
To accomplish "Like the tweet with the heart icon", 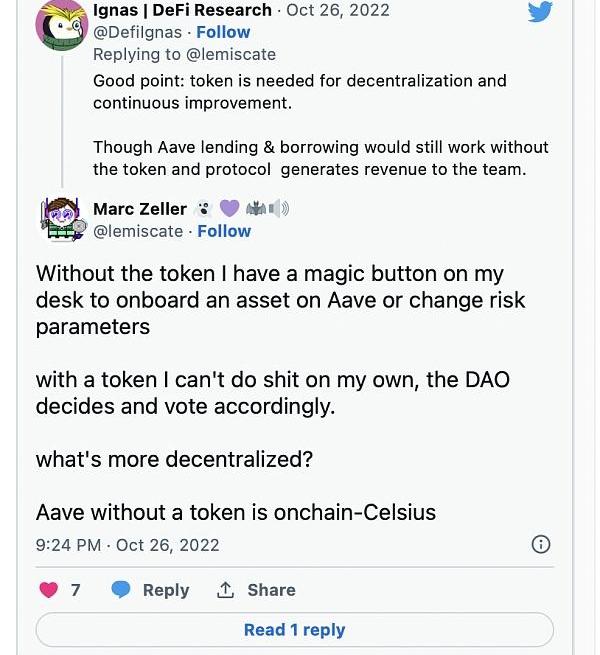I will coord(48,590).
